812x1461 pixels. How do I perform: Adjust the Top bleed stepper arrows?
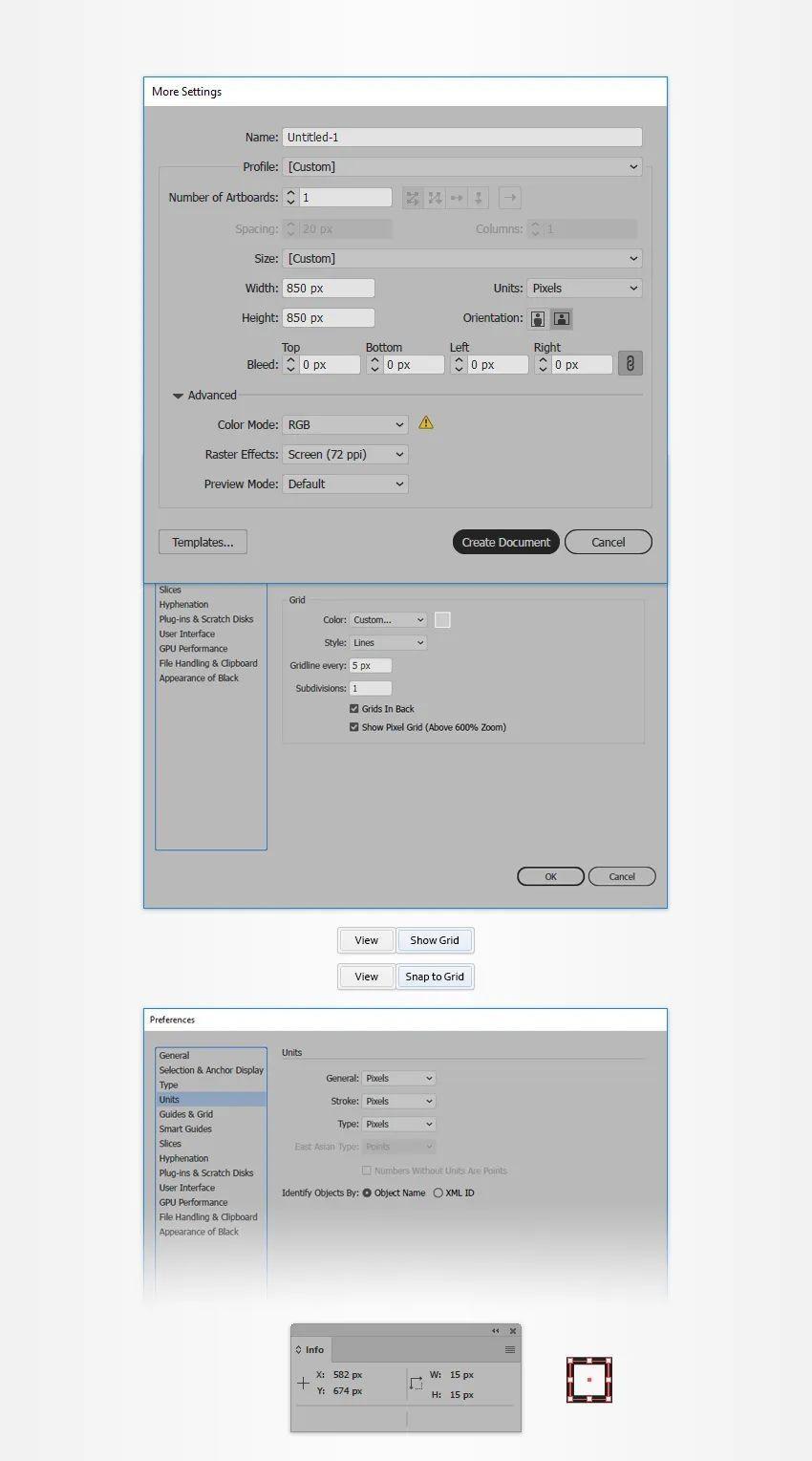click(290, 365)
